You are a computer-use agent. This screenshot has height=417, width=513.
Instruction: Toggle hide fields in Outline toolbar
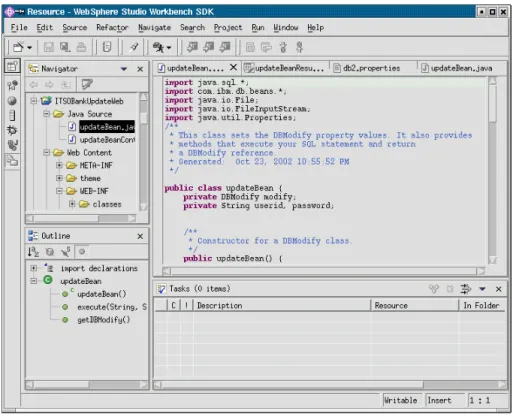50,252
